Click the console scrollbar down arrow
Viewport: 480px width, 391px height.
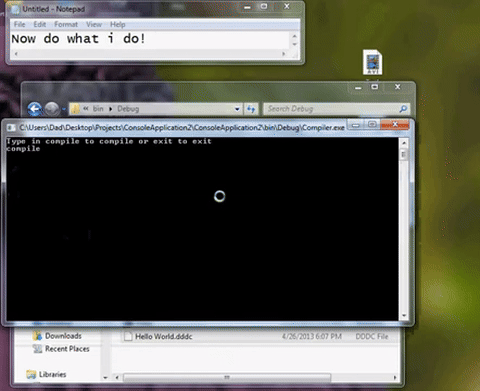404,315
